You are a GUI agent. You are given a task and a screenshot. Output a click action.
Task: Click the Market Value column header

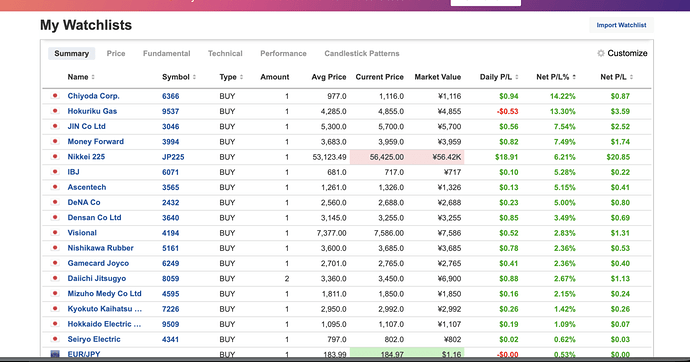[x=437, y=77]
